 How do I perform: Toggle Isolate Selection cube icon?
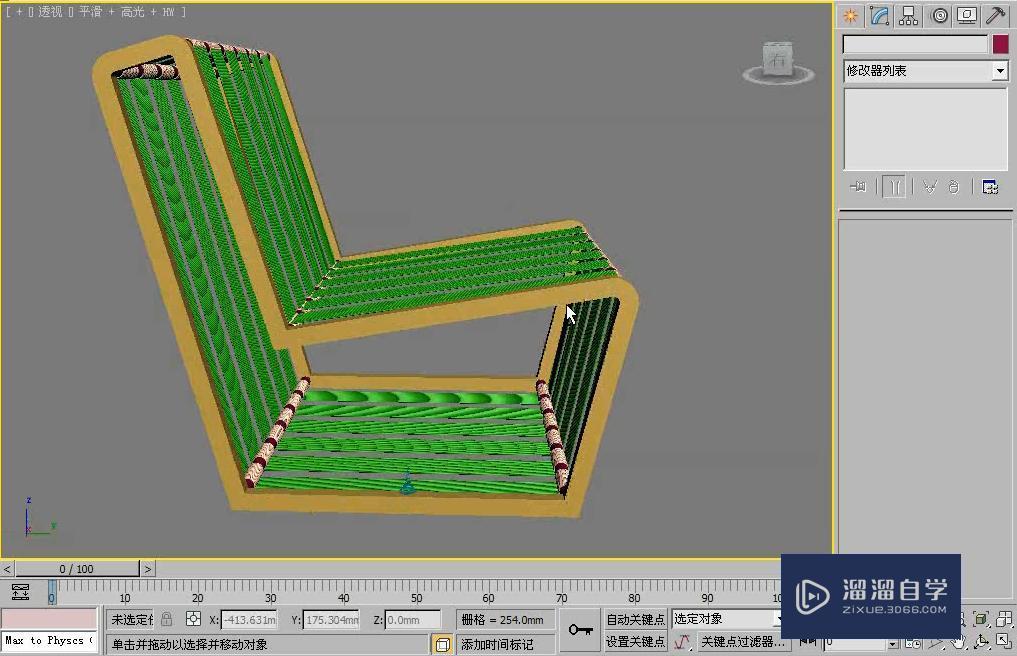pyautogui.click(x=442, y=644)
